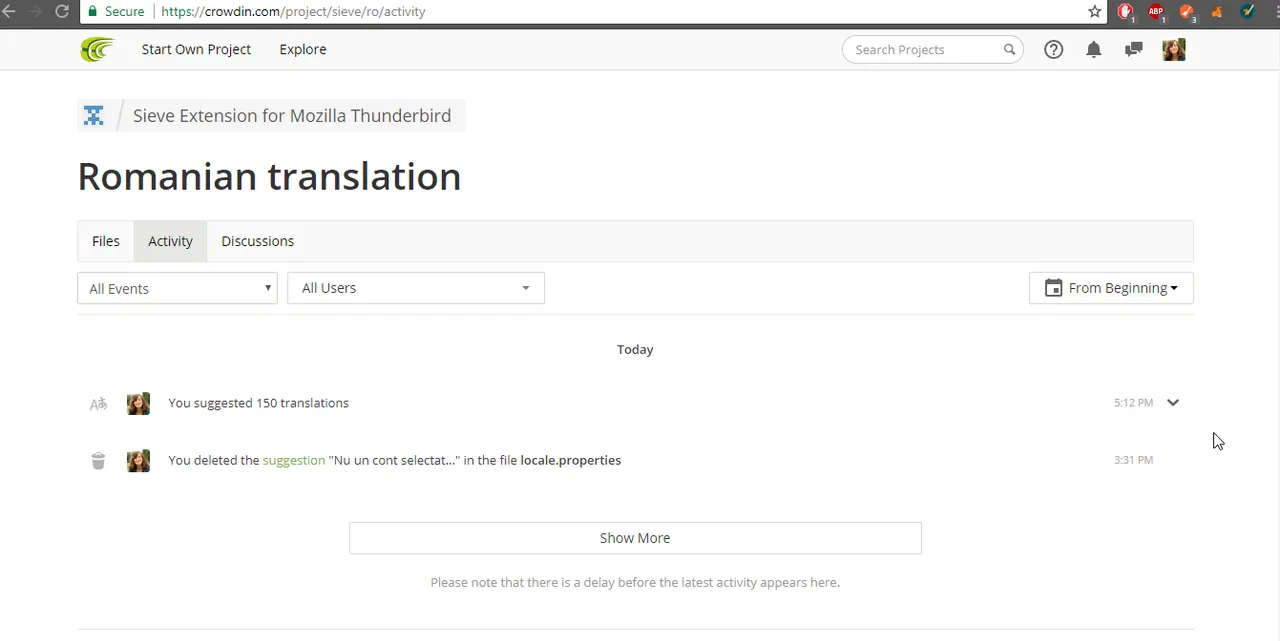Open the notifications bell
The width and height of the screenshot is (1280, 641).
[1094, 49]
